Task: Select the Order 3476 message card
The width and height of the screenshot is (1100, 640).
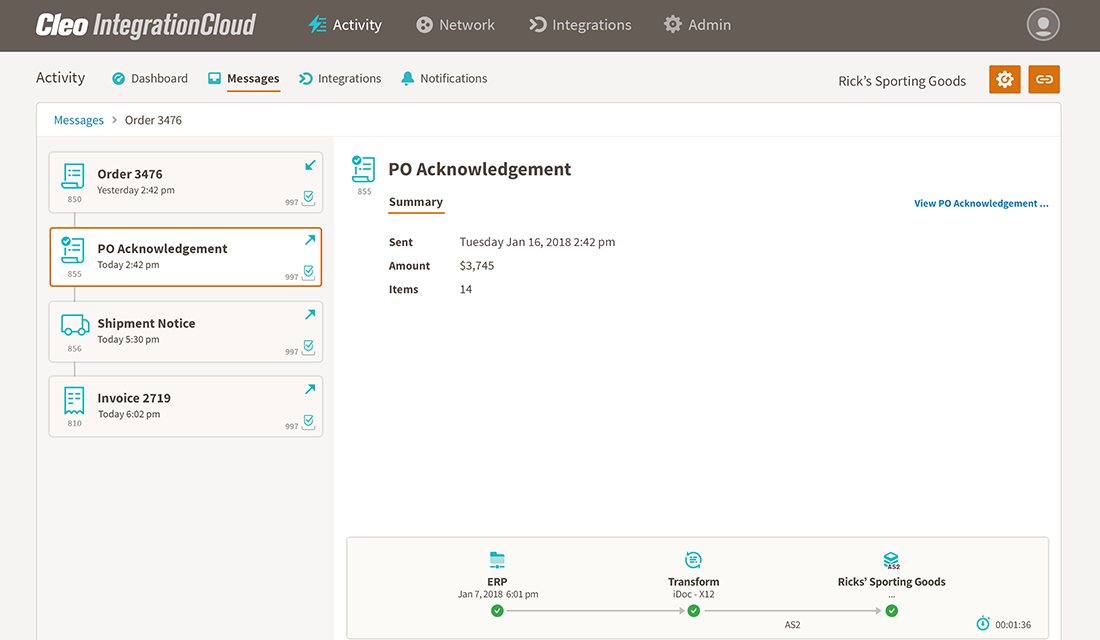Action: [x=186, y=182]
